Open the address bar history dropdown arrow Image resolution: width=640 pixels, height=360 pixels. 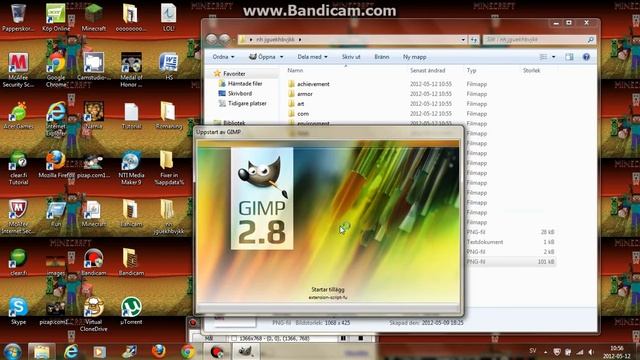[x=463, y=40]
